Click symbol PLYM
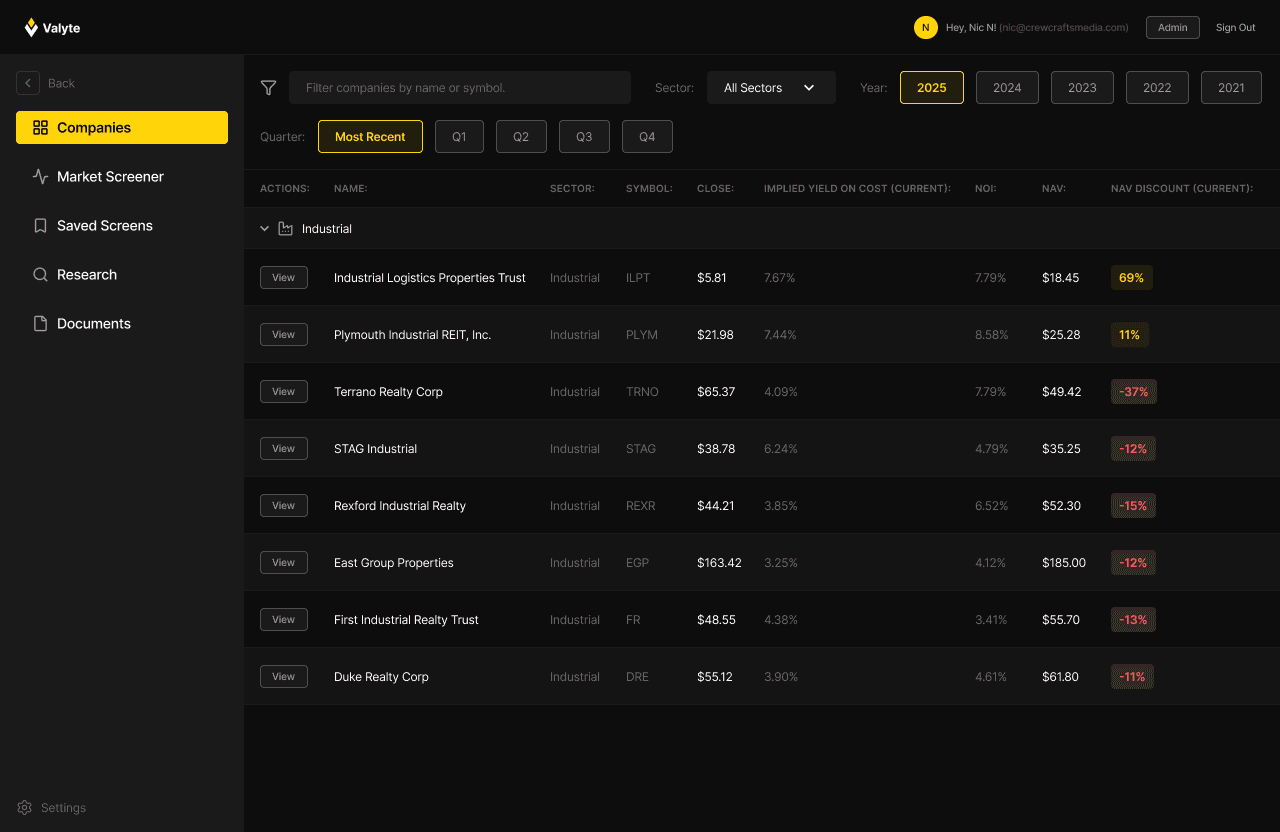Screen dimensions: 1280x832 pyautogui.click(x=642, y=335)
